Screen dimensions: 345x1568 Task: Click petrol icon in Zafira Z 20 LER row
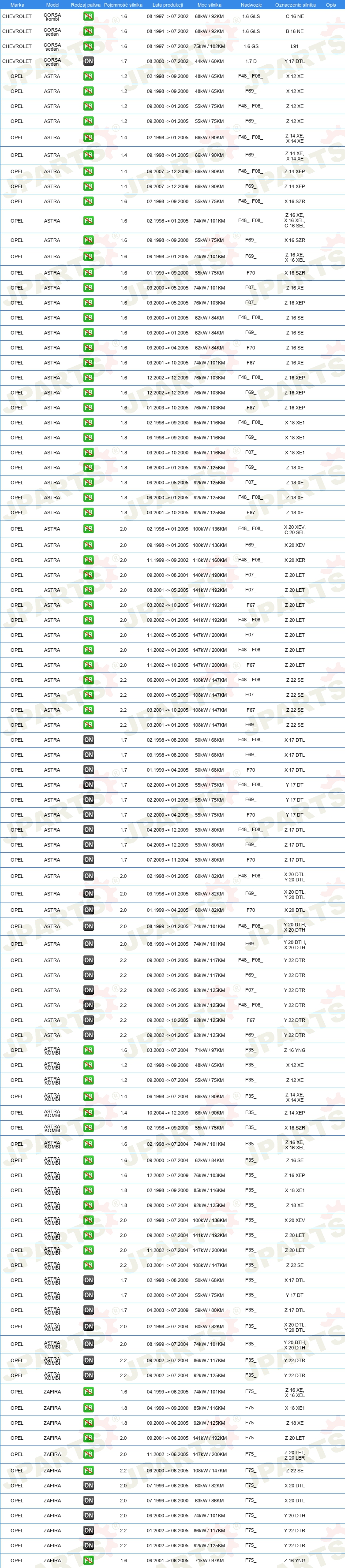coord(88,1454)
